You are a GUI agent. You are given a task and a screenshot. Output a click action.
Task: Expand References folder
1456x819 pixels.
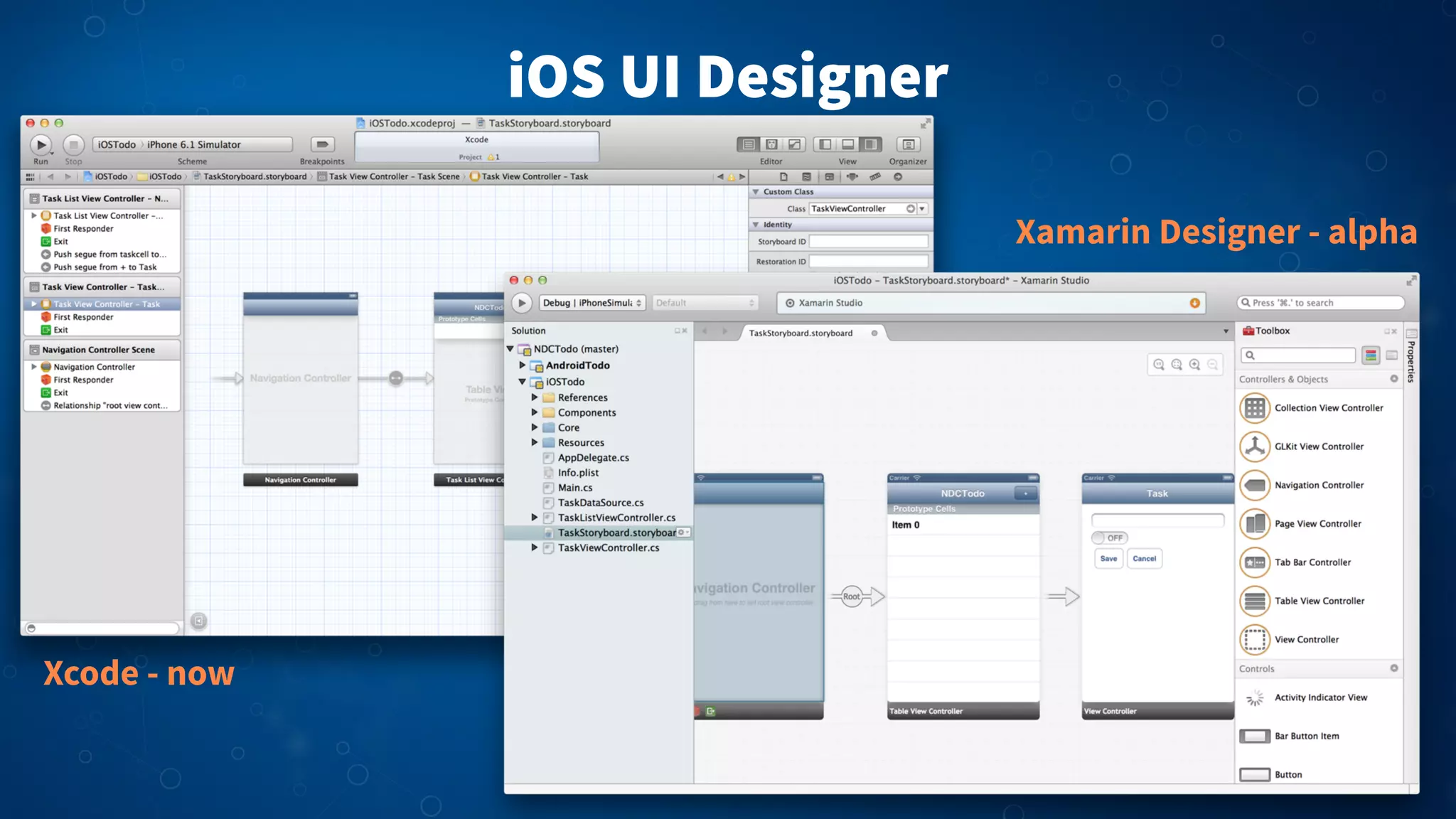[x=535, y=397]
